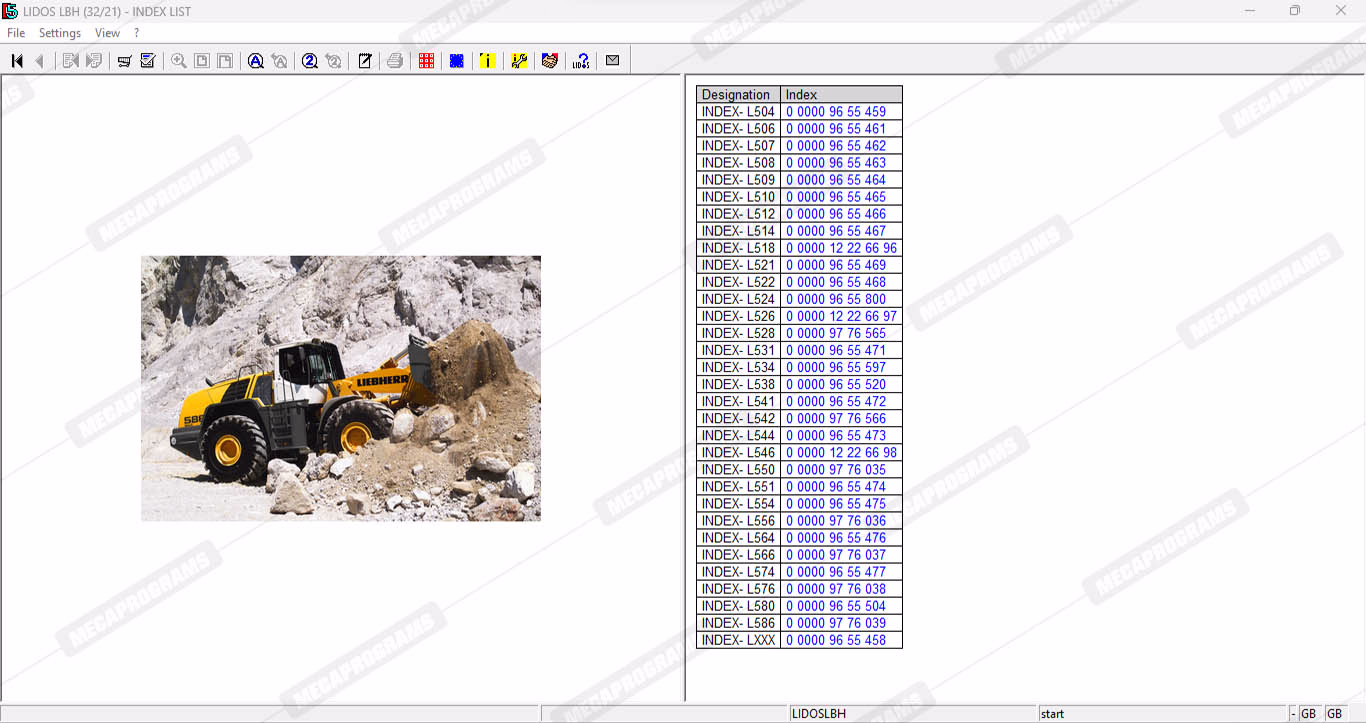Select INDEX- LXXX designation cell
This screenshot has height=723, width=1366.
click(739, 640)
